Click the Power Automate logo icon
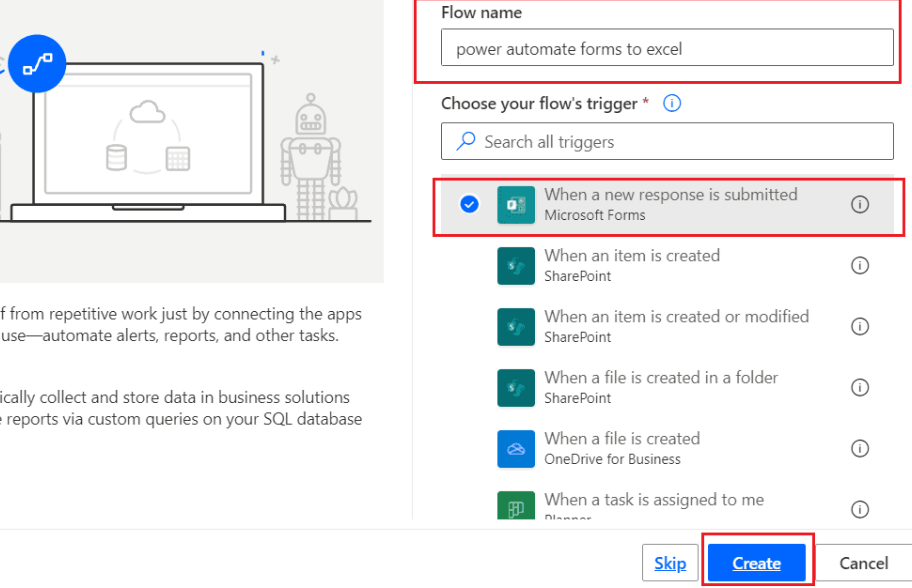The image size is (912, 588). coord(37,63)
